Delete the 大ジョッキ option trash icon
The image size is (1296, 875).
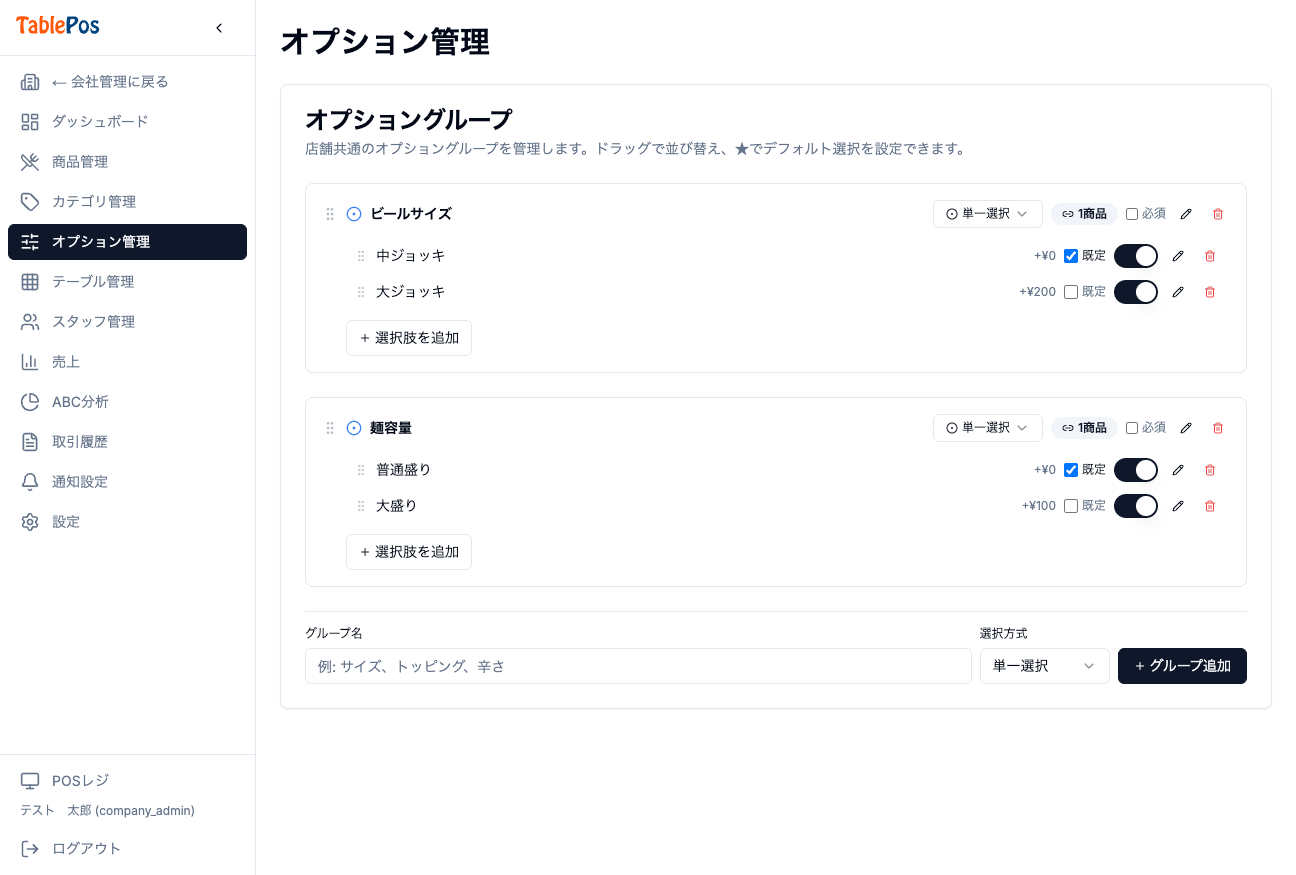point(1210,292)
